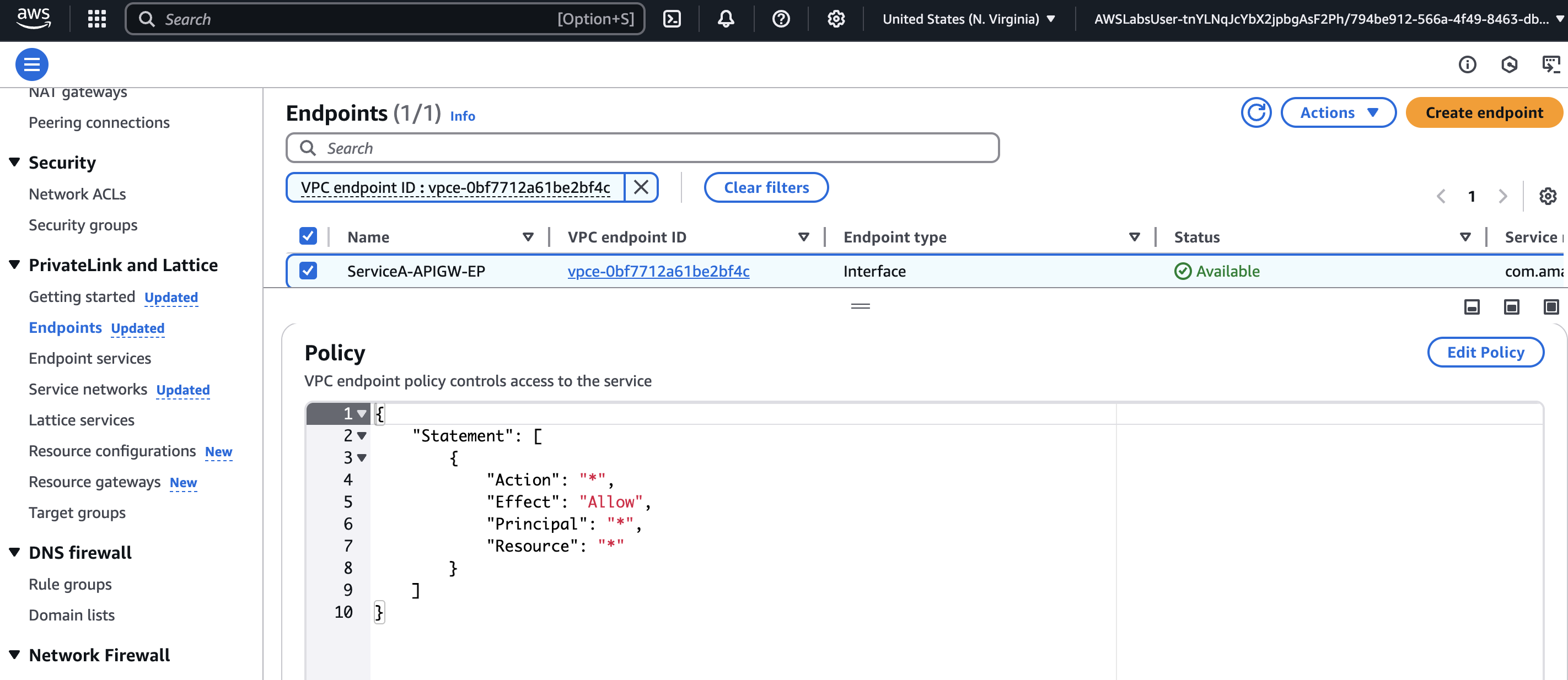The image size is (1568, 680).
Task: Set split panel to small view
Action: tap(1471, 306)
